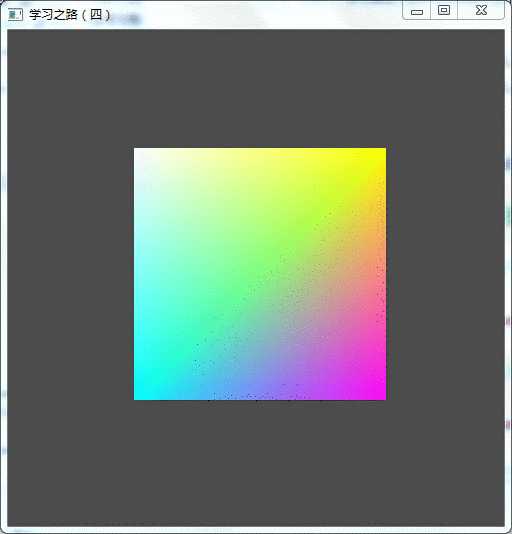Viewport: 512px width, 534px height.
Task: Click the 学习之路（四） title text
Action: (x=70, y=15)
